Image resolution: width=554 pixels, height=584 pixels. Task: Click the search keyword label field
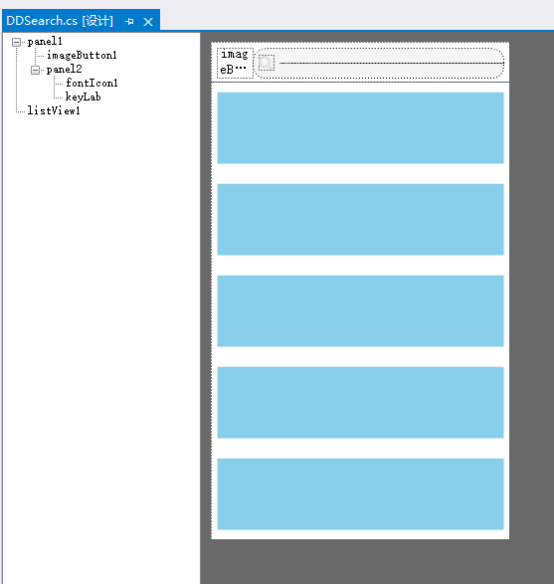[391, 63]
